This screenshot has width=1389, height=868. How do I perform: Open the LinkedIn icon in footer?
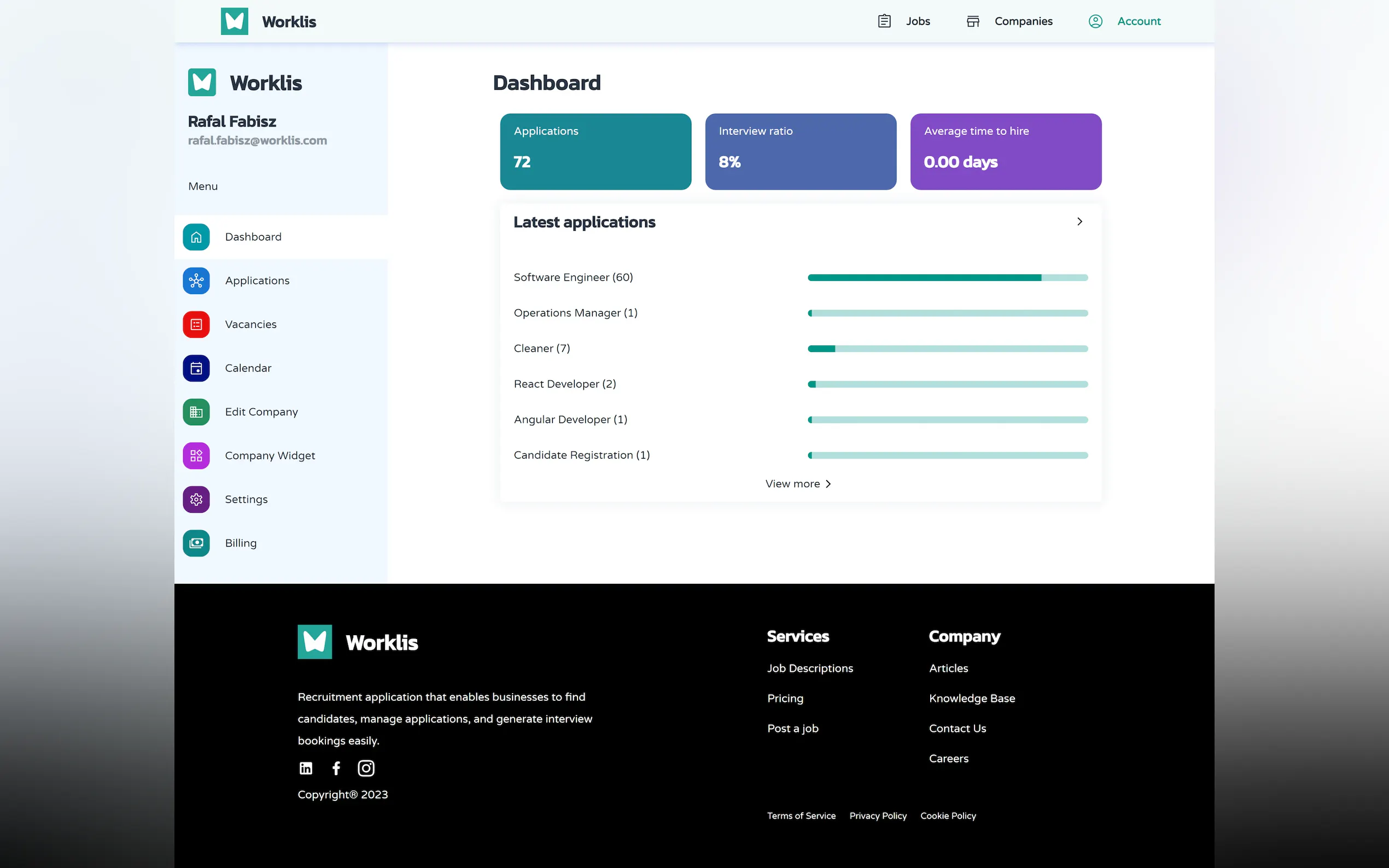(x=306, y=768)
